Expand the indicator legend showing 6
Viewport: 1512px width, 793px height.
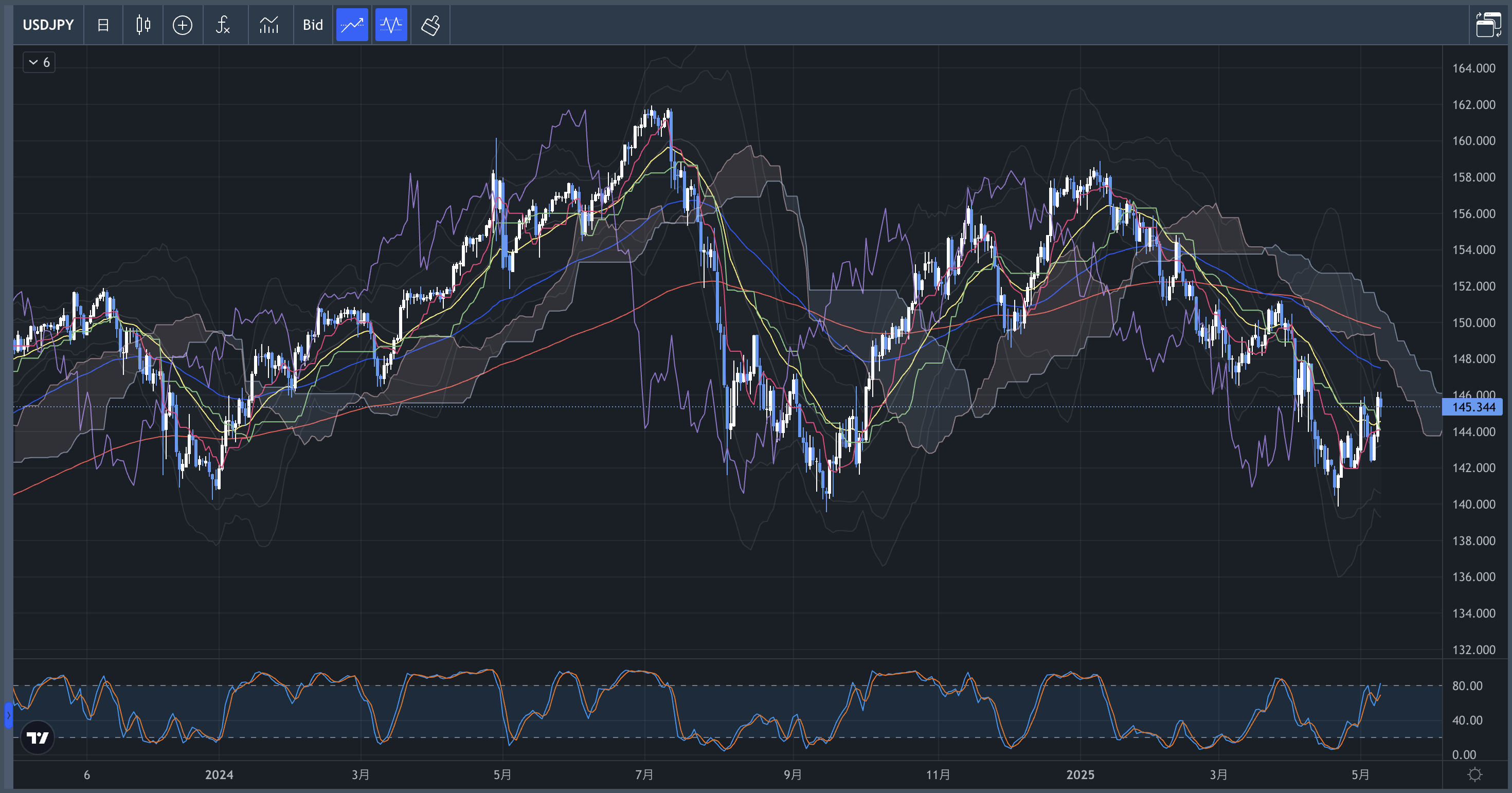pos(39,62)
